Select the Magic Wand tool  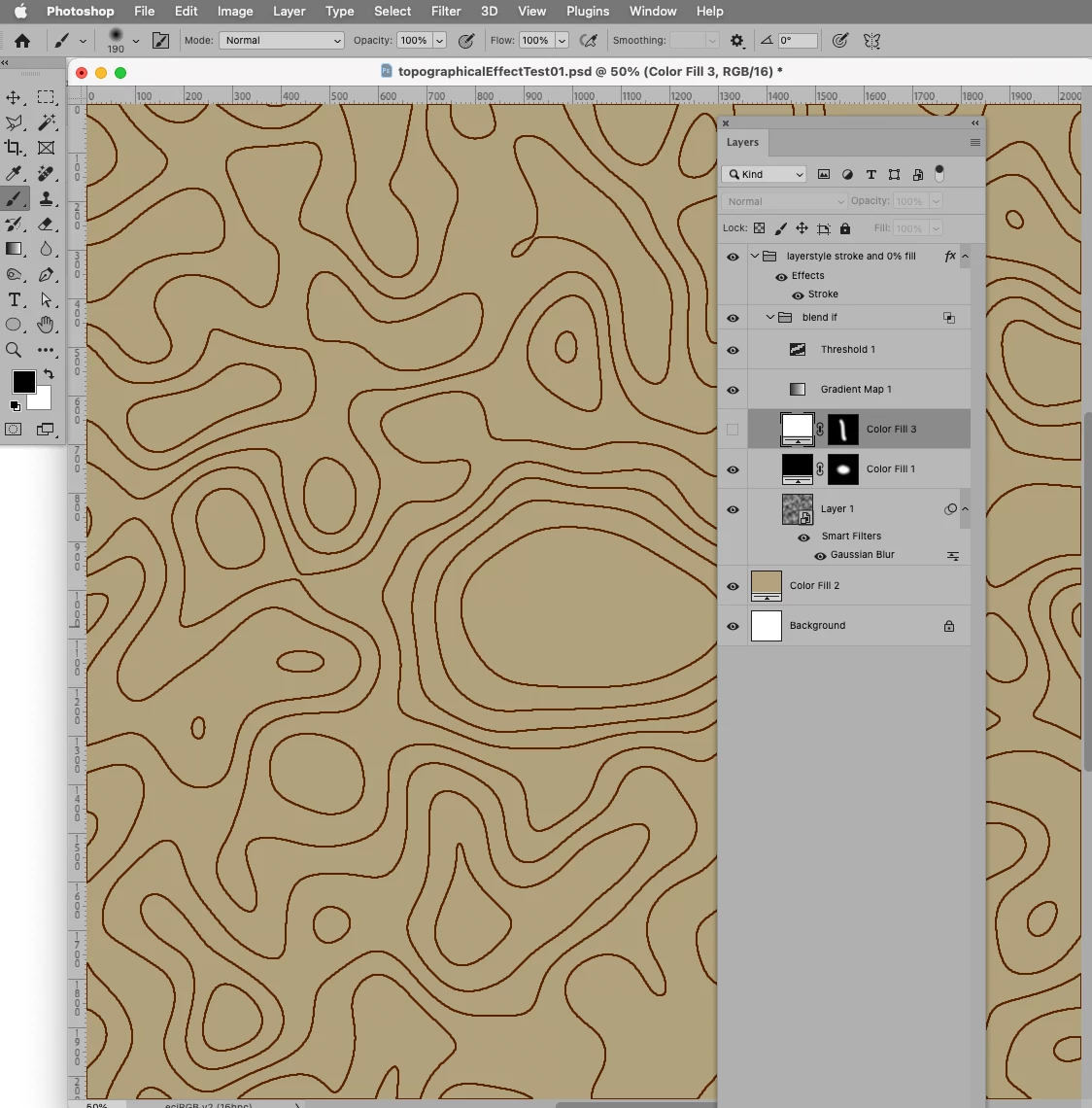point(46,123)
